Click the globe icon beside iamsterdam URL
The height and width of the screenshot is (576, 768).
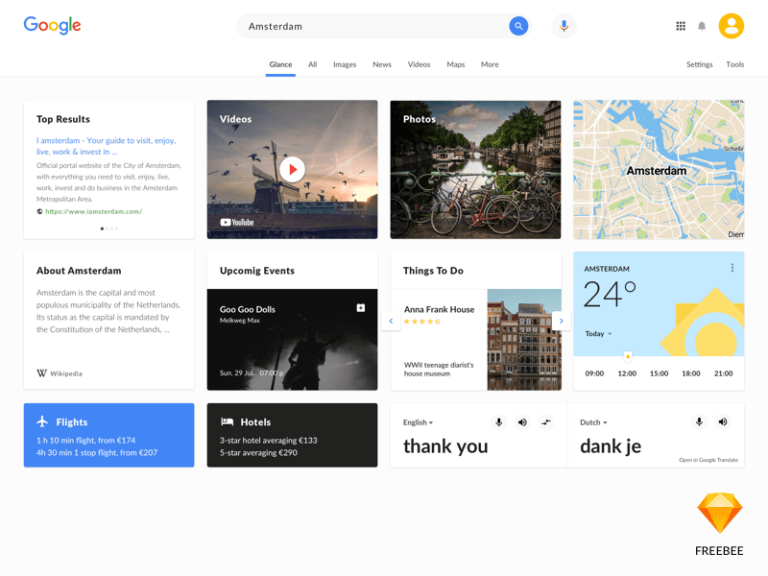pos(40,212)
